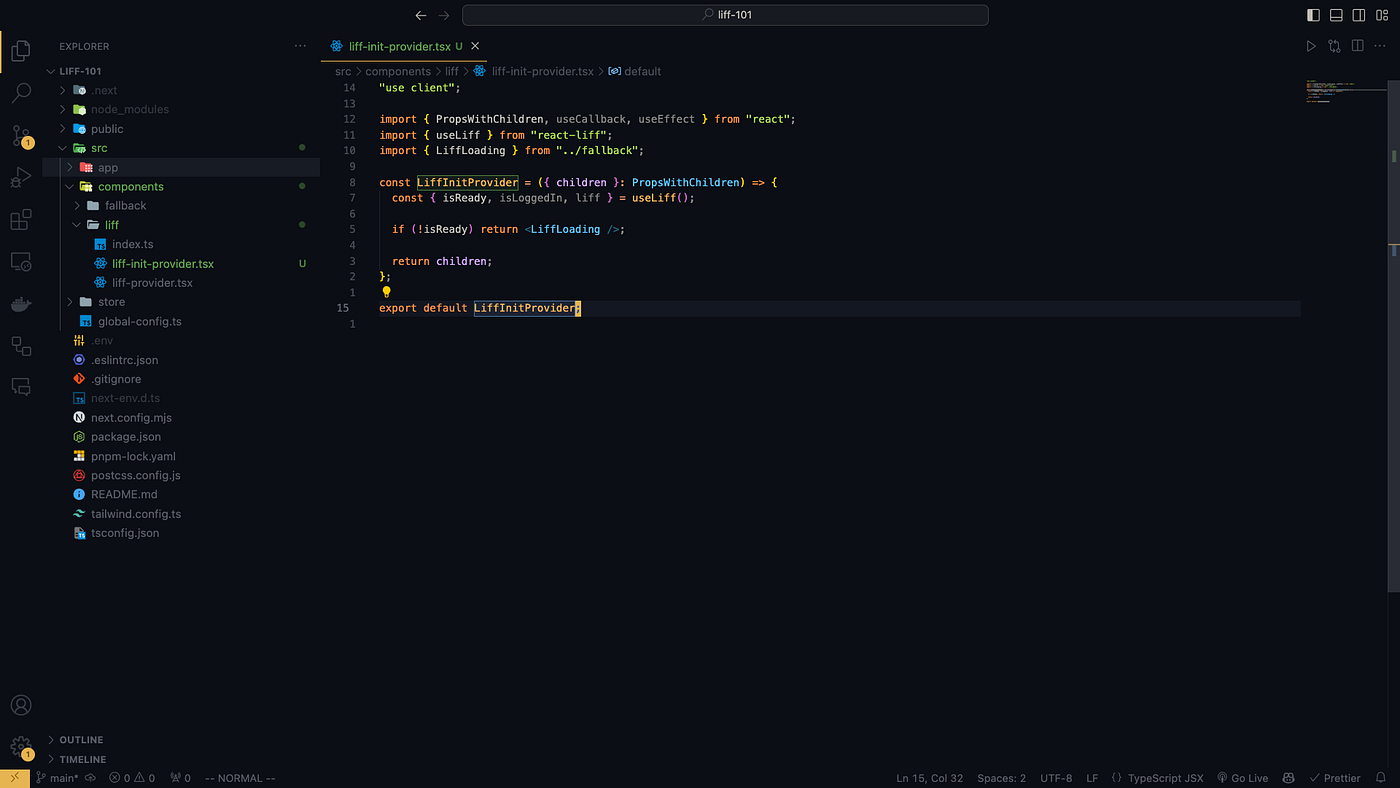This screenshot has height=788, width=1400.
Task: Open the chat view in activity bar
Action: click(x=20, y=387)
